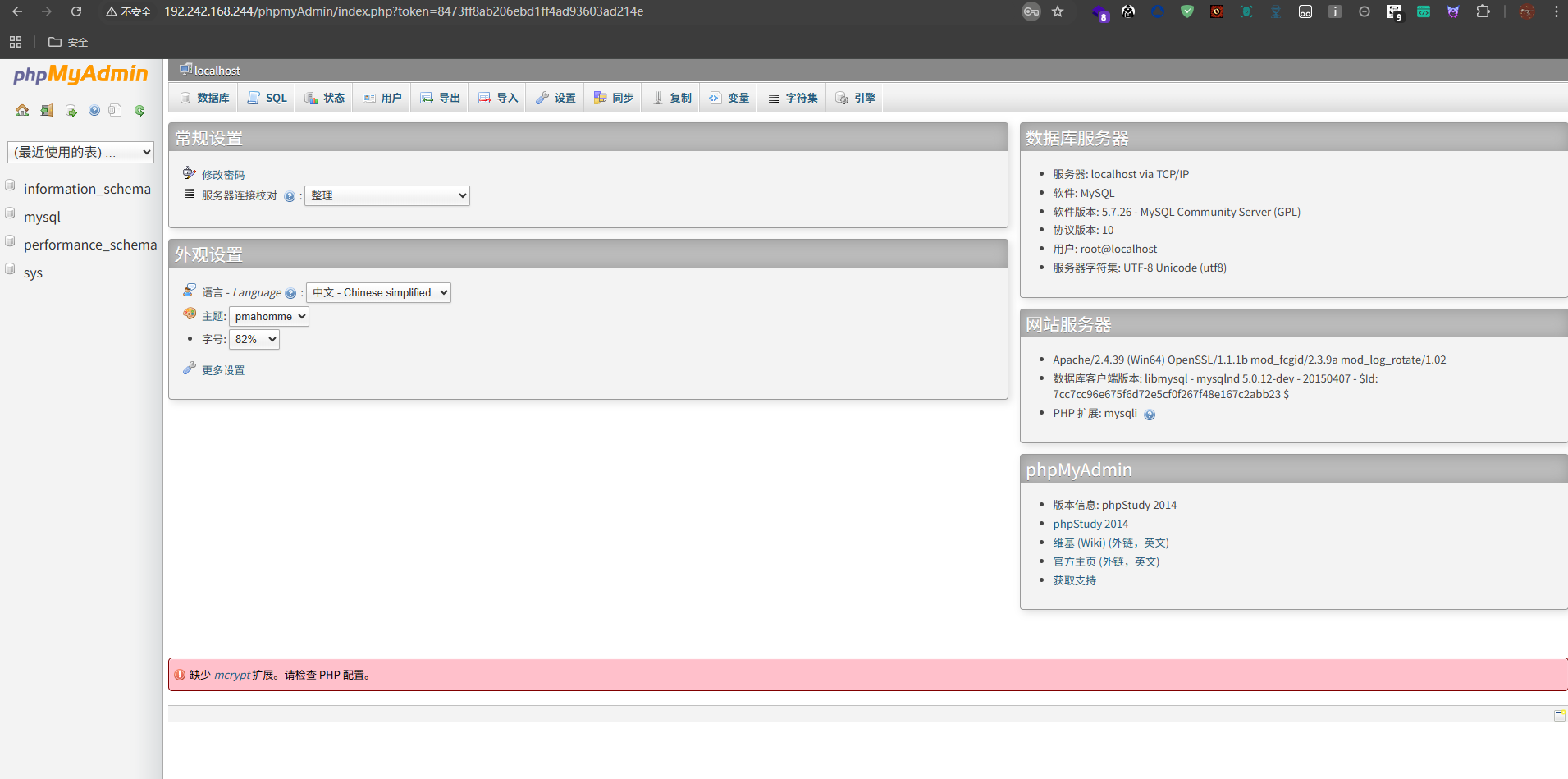
Task: Click help icon next to PHP 扩展 mysqli
Action: coord(1150,415)
